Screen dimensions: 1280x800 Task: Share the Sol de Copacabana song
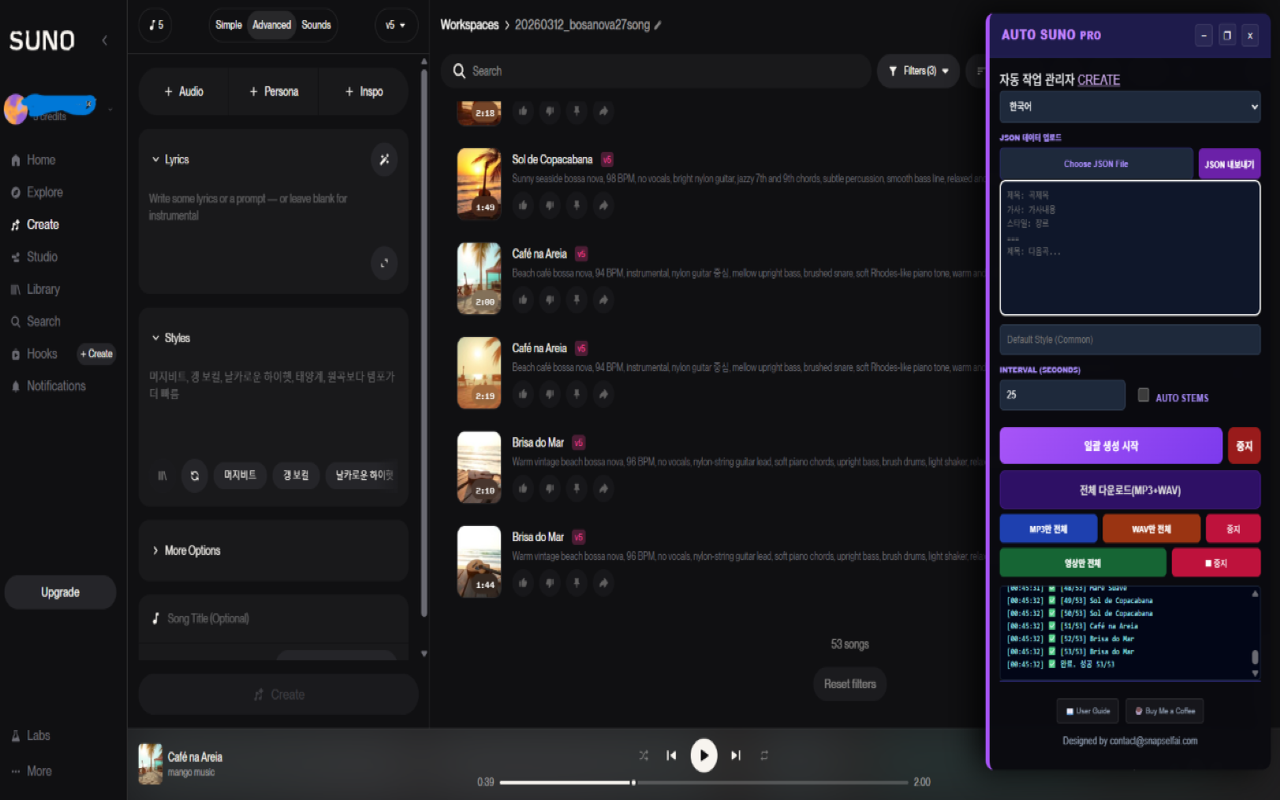coord(603,206)
